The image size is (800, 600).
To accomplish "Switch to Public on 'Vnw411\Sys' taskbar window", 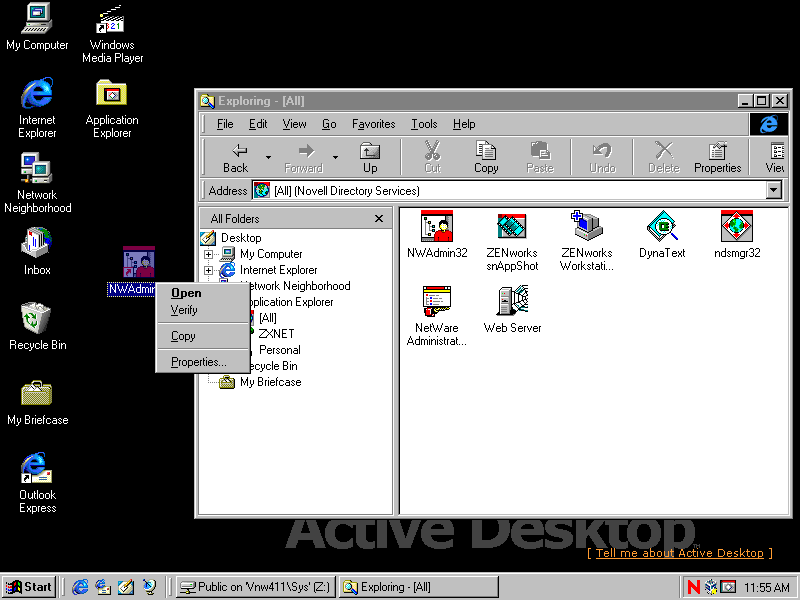I will click(x=256, y=587).
